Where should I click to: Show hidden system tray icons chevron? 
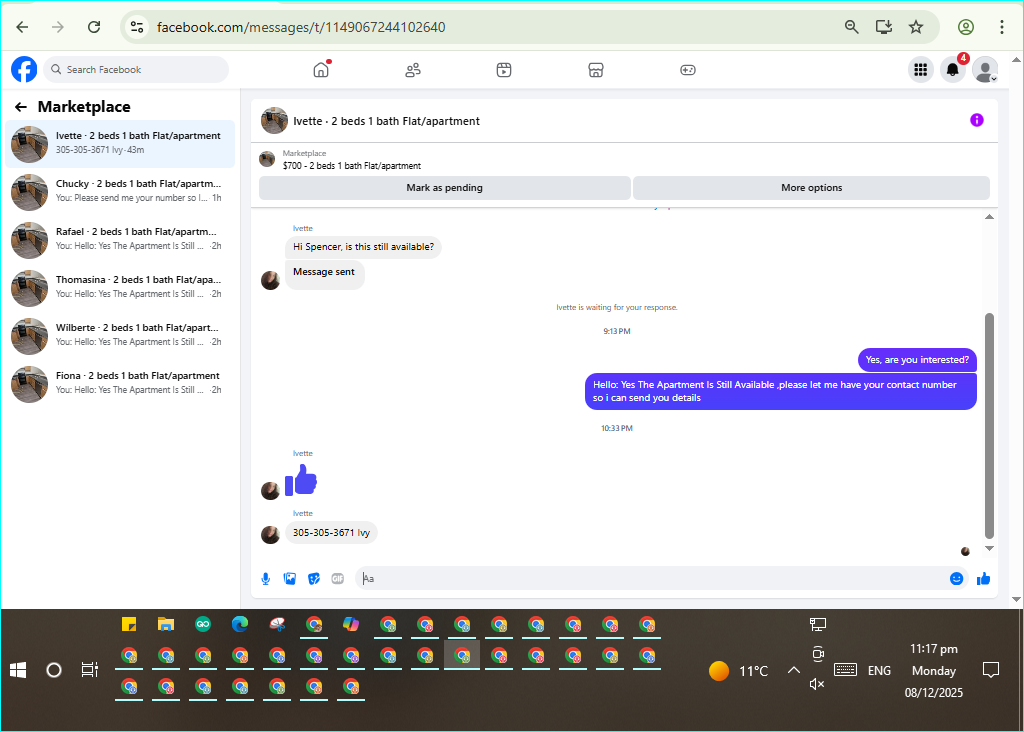pyautogui.click(x=793, y=670)
